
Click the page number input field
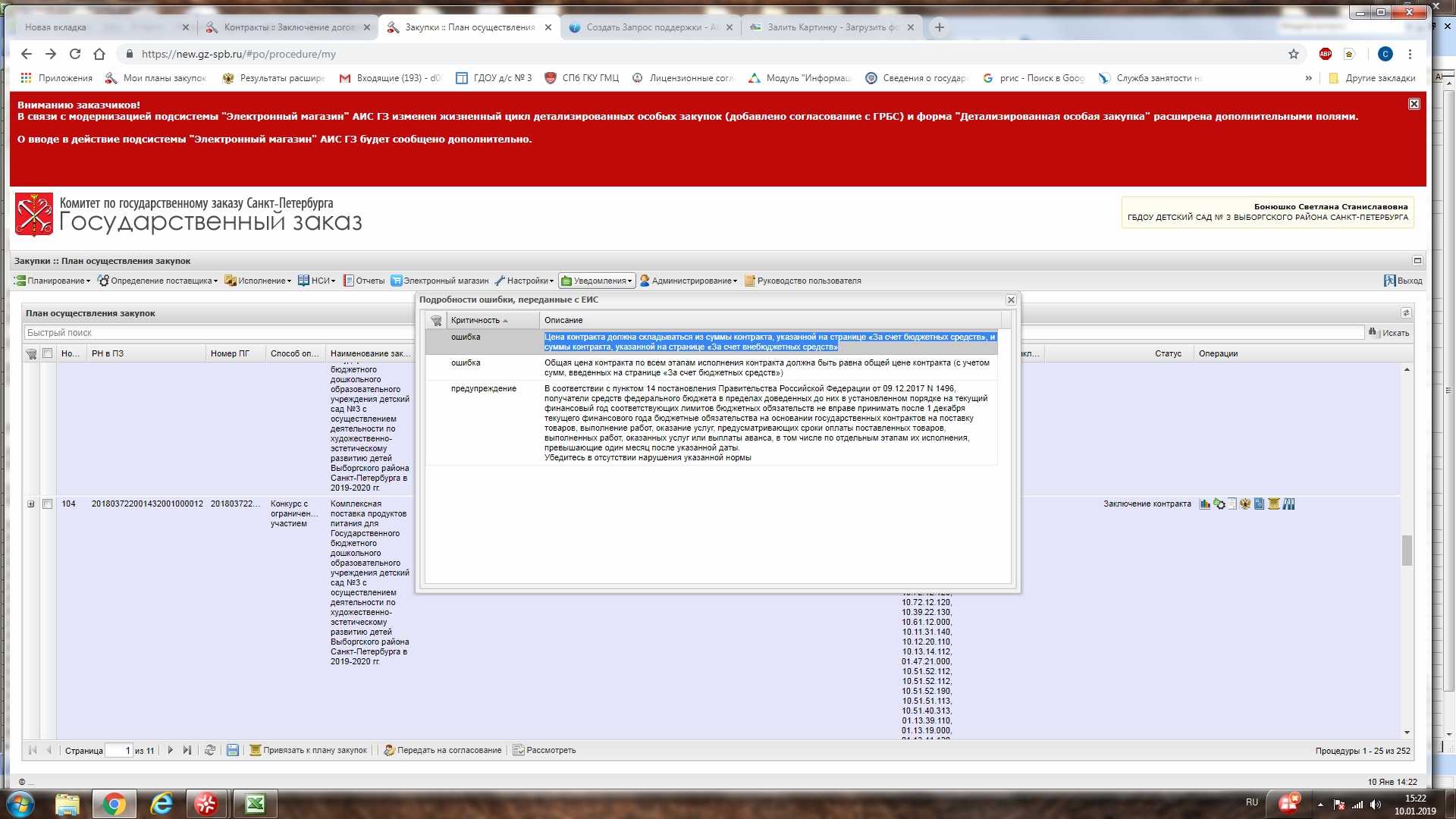coord(118,751)
